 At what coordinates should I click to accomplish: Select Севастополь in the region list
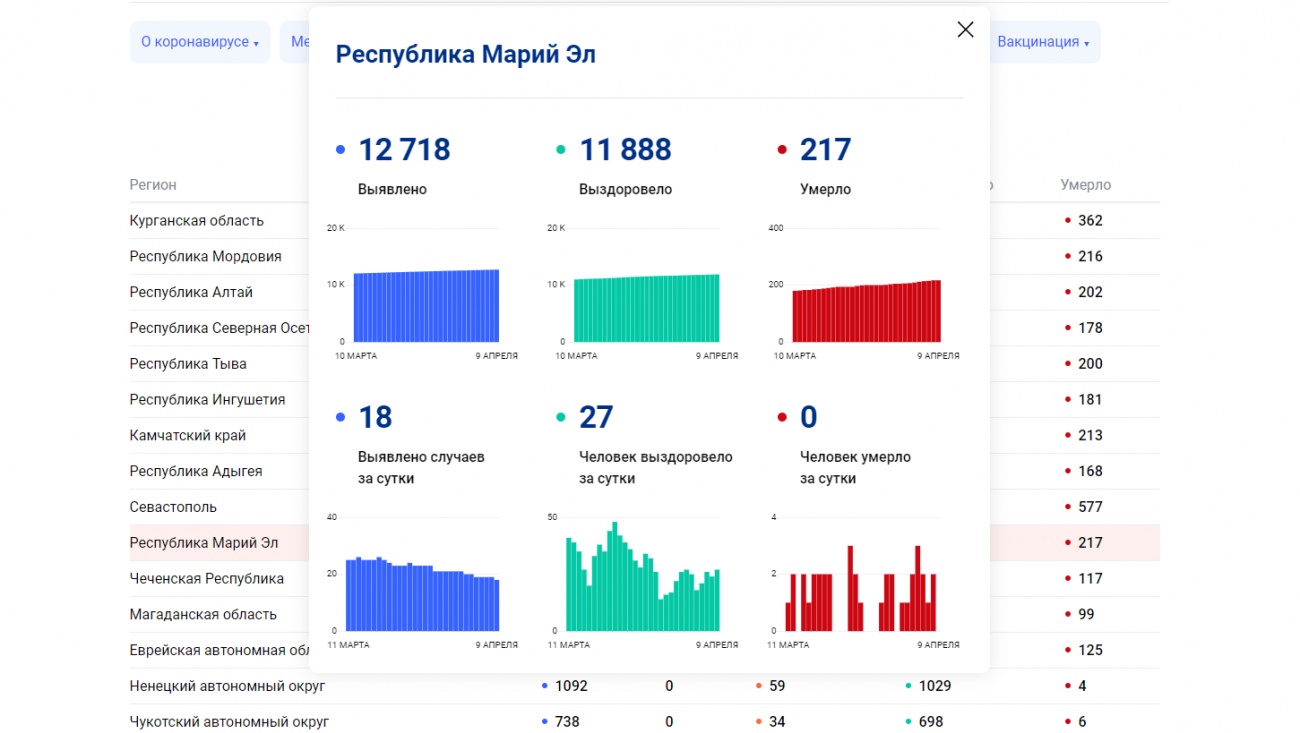click(173, 507)
